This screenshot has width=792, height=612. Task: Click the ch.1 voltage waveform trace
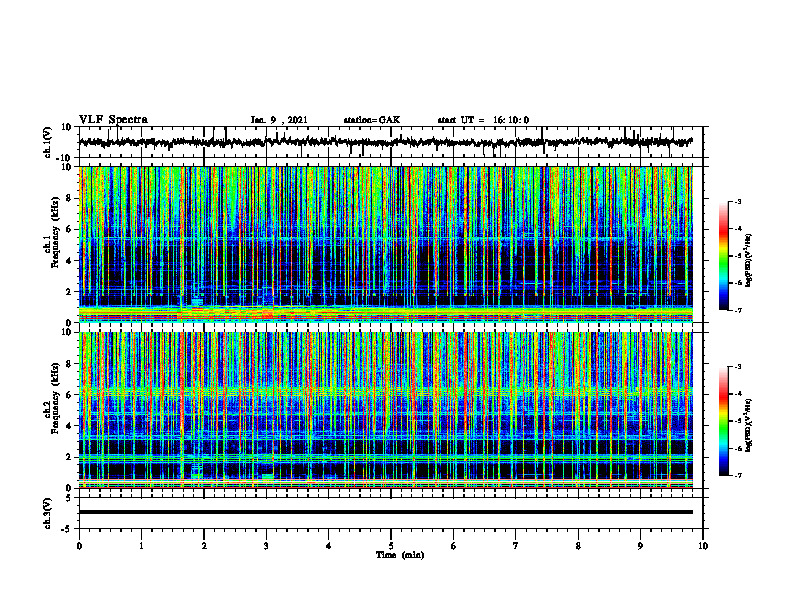coord(385,142)
